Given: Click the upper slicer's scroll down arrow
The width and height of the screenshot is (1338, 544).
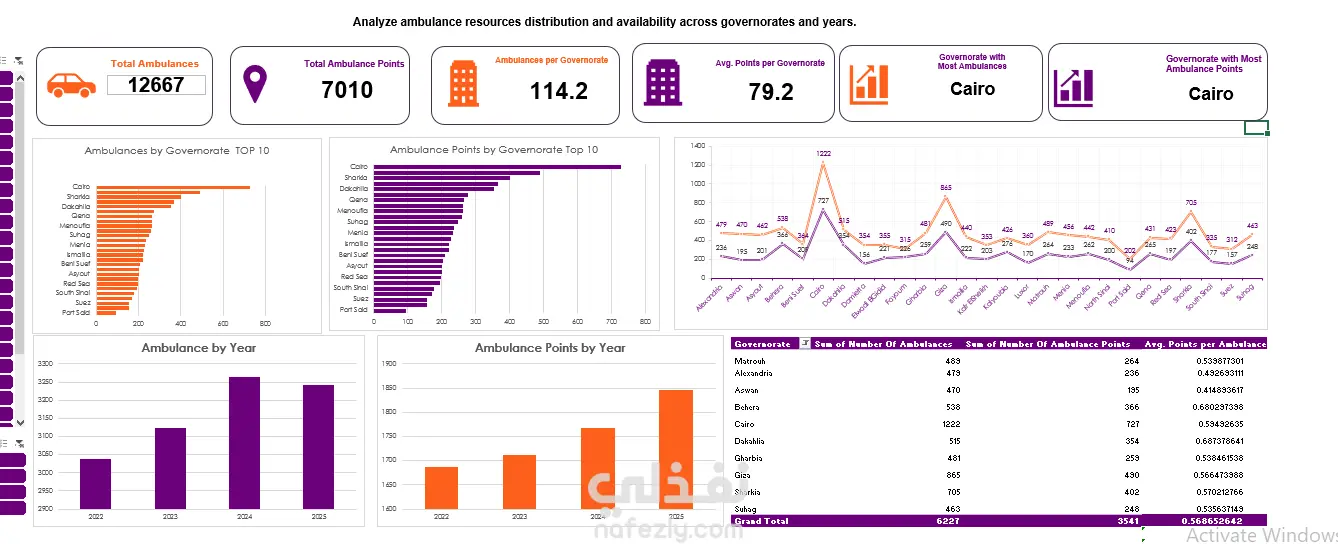Looking at the screenshot, I should [x=20, y=423].
